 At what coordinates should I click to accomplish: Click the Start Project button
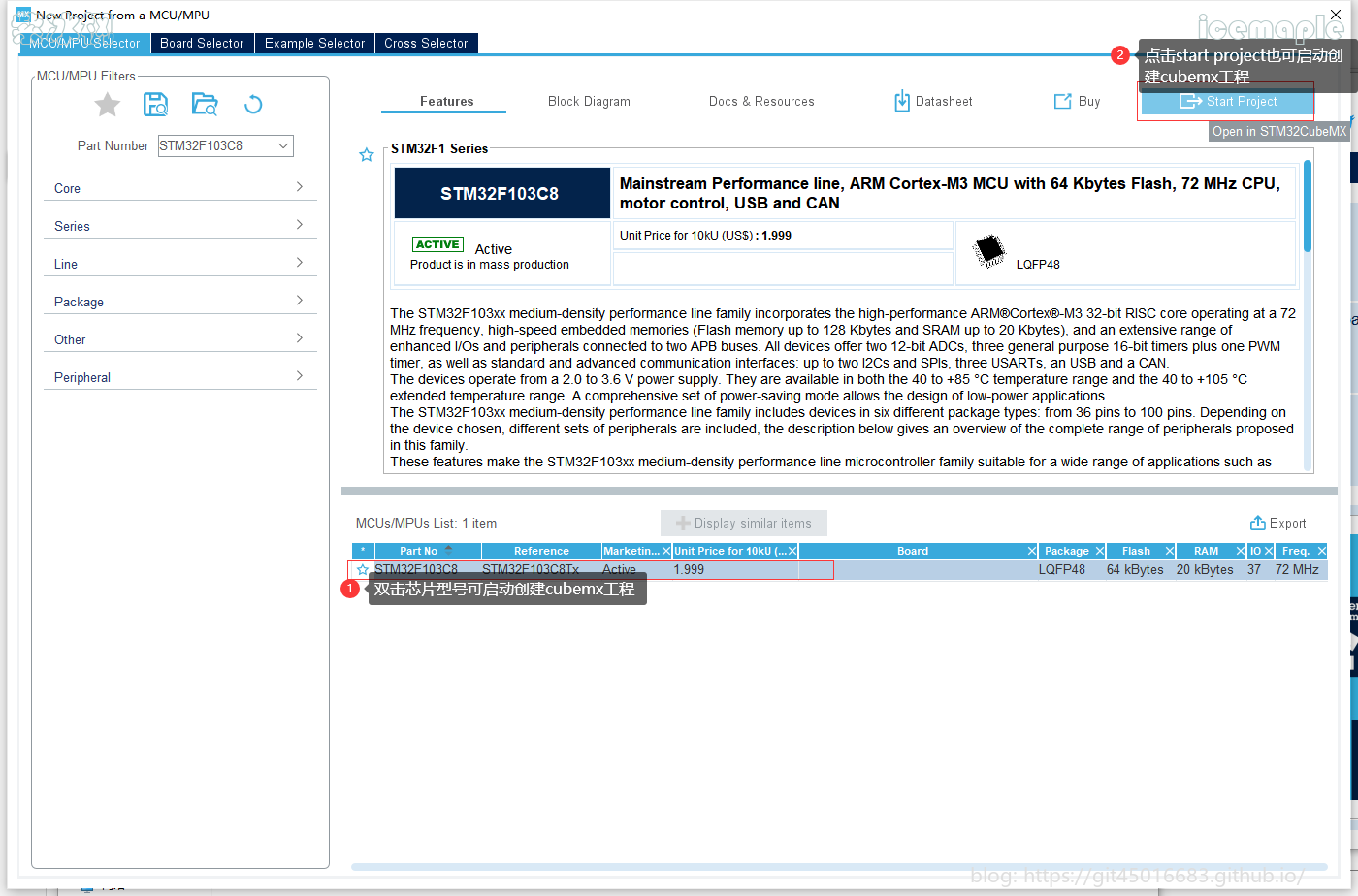(x=1227, y=101)
